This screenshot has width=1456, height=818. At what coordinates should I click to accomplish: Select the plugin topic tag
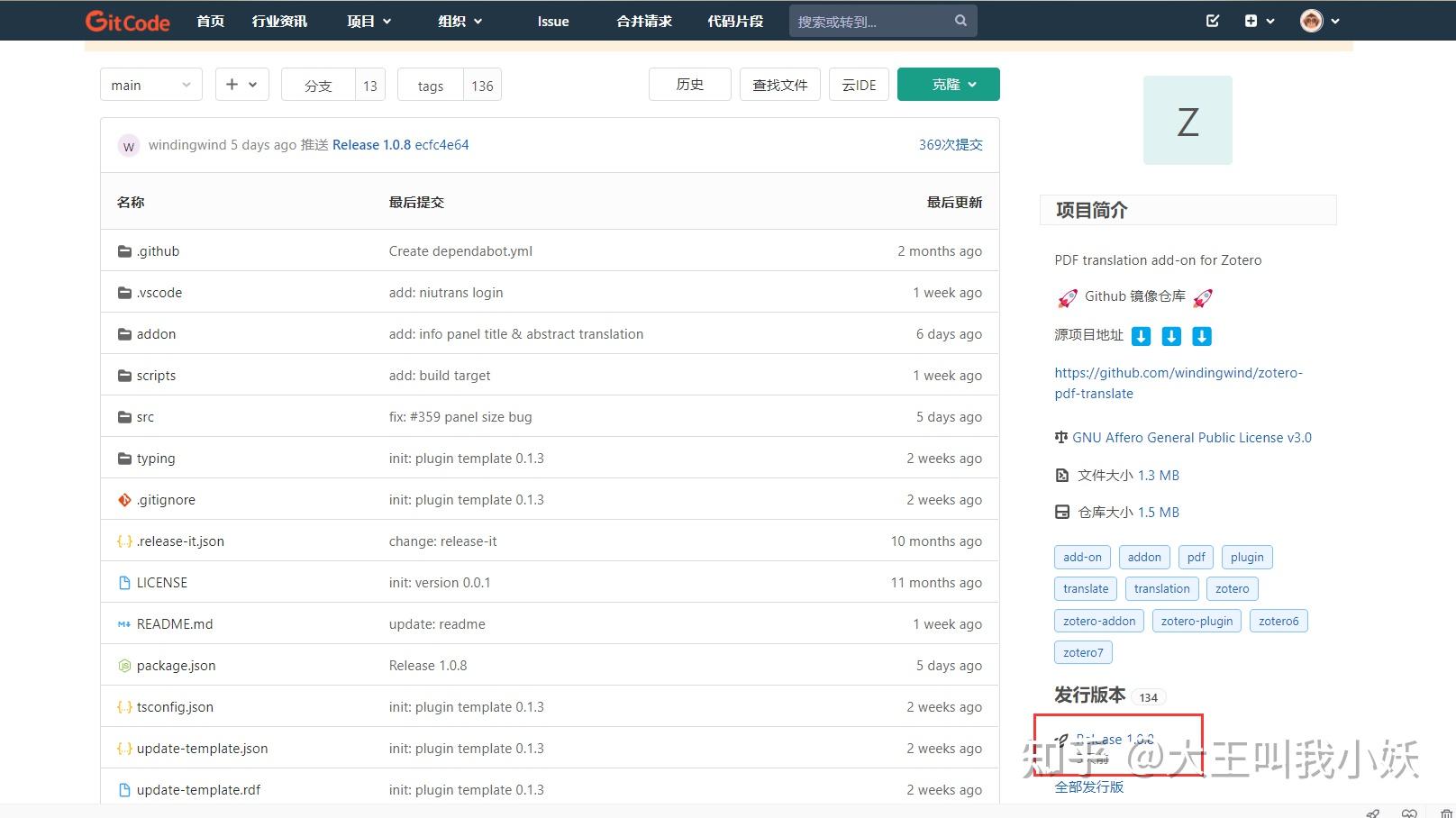[1247, 558]
